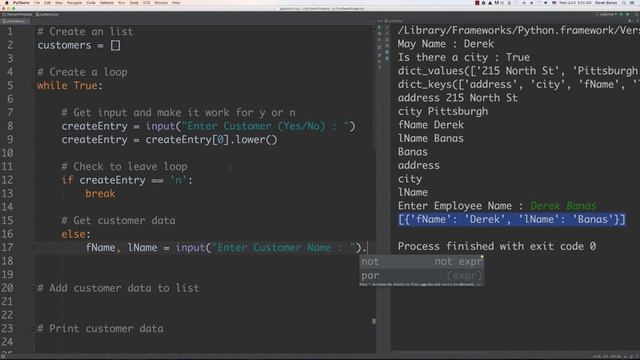Click the Python framework path line in console
Image resolution: width=640 pixels, height=360 pixels.
point(518,31)
